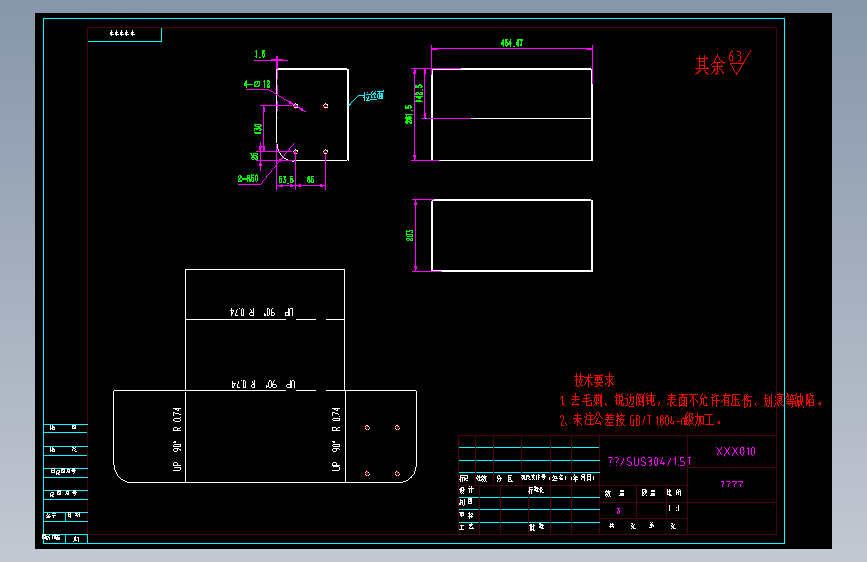Click the 130 vertical dimension text
Screen dimensions: 867x562
point(258,128)
